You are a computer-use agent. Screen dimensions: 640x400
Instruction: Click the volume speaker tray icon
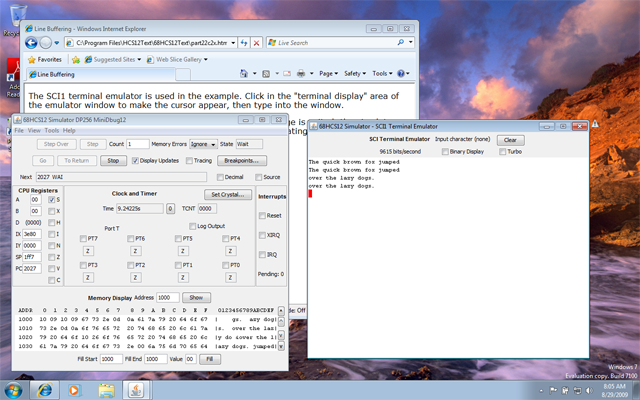pyautogui.click(x=588, y=390)
